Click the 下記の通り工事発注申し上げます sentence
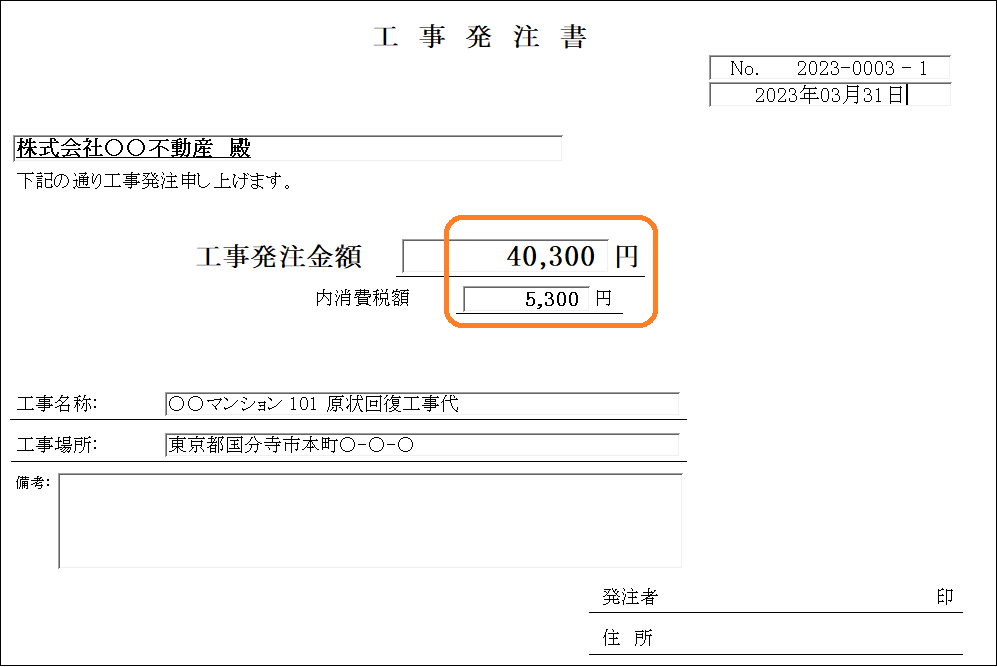 pyautogui.click(x=155, y=182)
